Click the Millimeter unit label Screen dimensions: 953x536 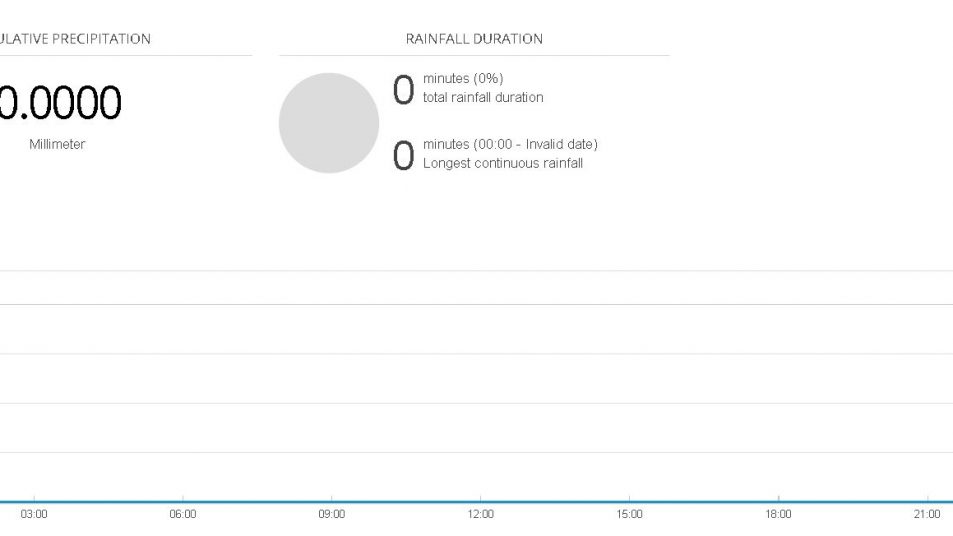click(x=57, y=144)
